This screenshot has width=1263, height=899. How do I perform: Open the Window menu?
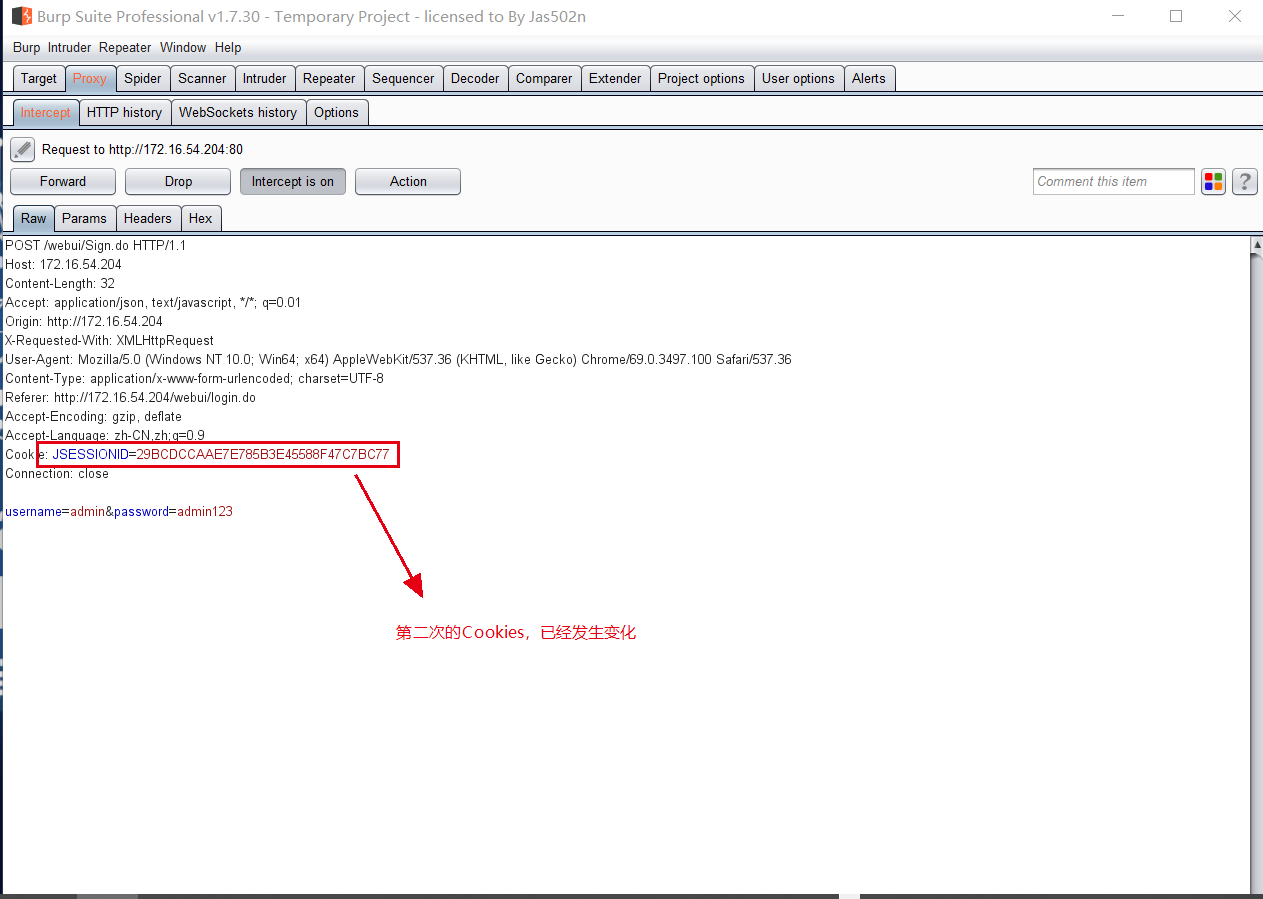(x=183, y=47)
